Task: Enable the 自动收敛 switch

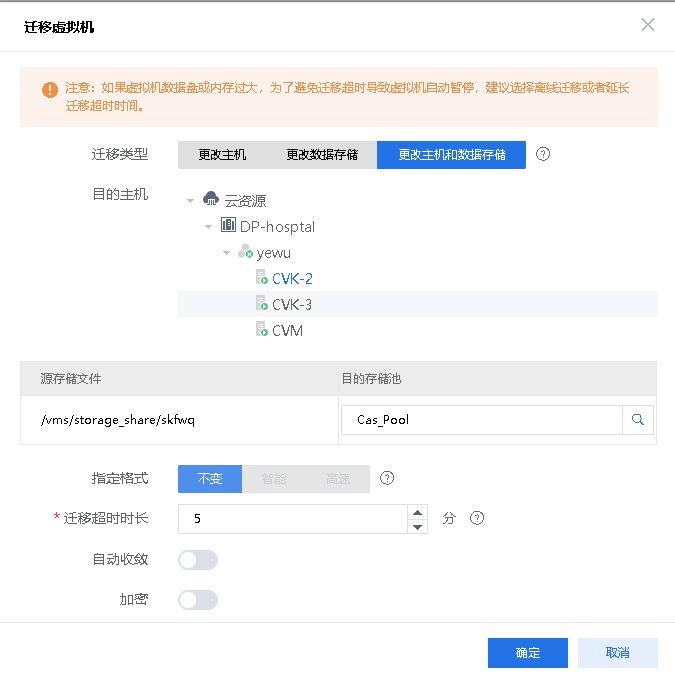Action: [x=197, y=560]
